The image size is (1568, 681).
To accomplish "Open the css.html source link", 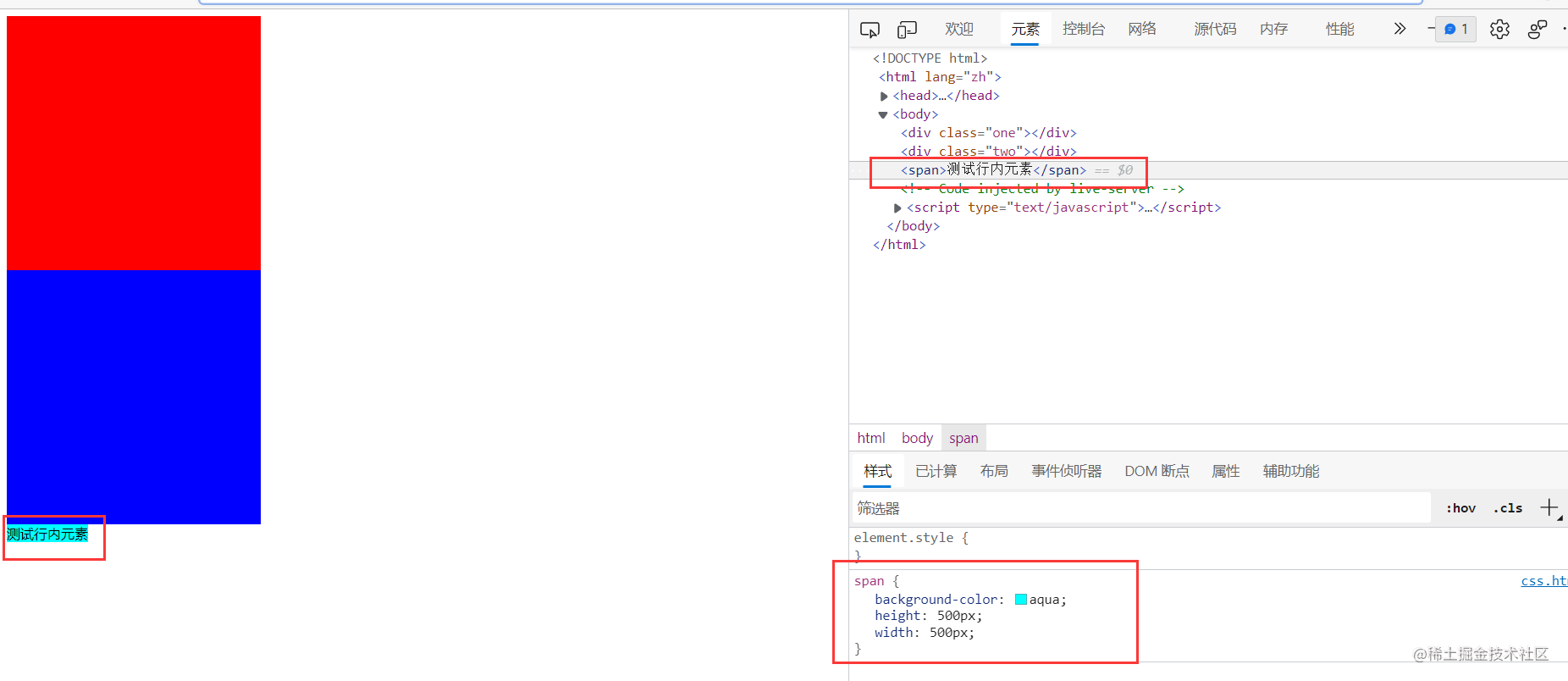I will coord(1543,581).
